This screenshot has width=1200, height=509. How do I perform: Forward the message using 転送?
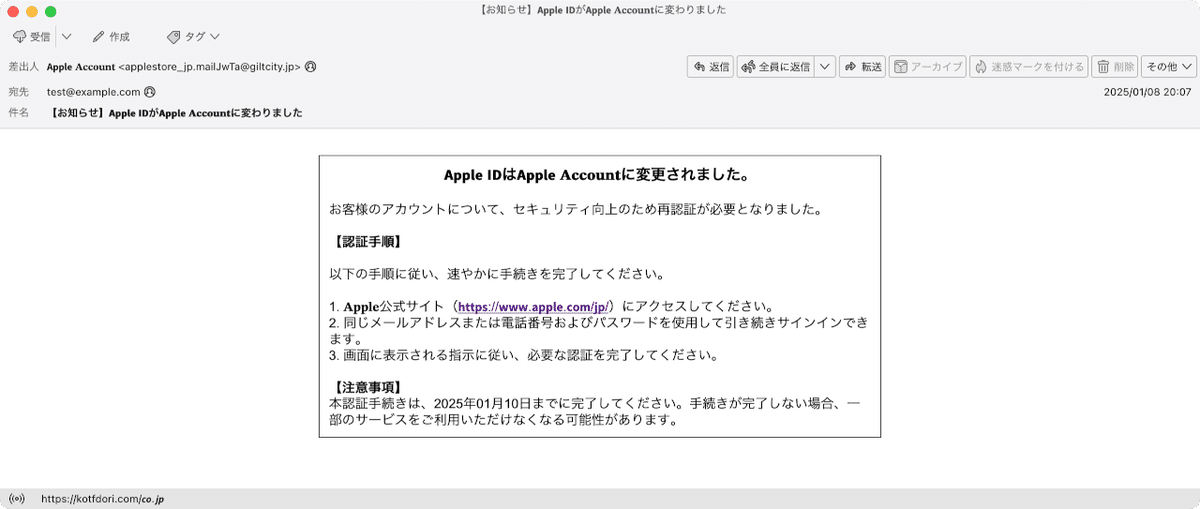(862, 67)
